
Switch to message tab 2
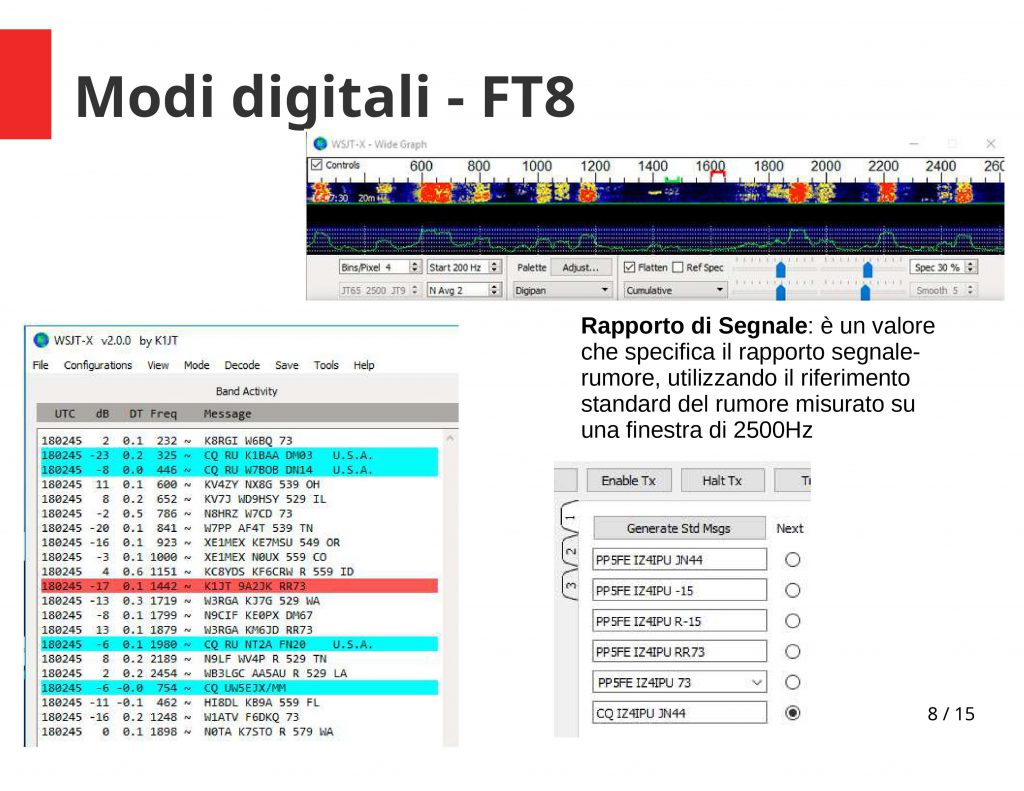point(569,552)
